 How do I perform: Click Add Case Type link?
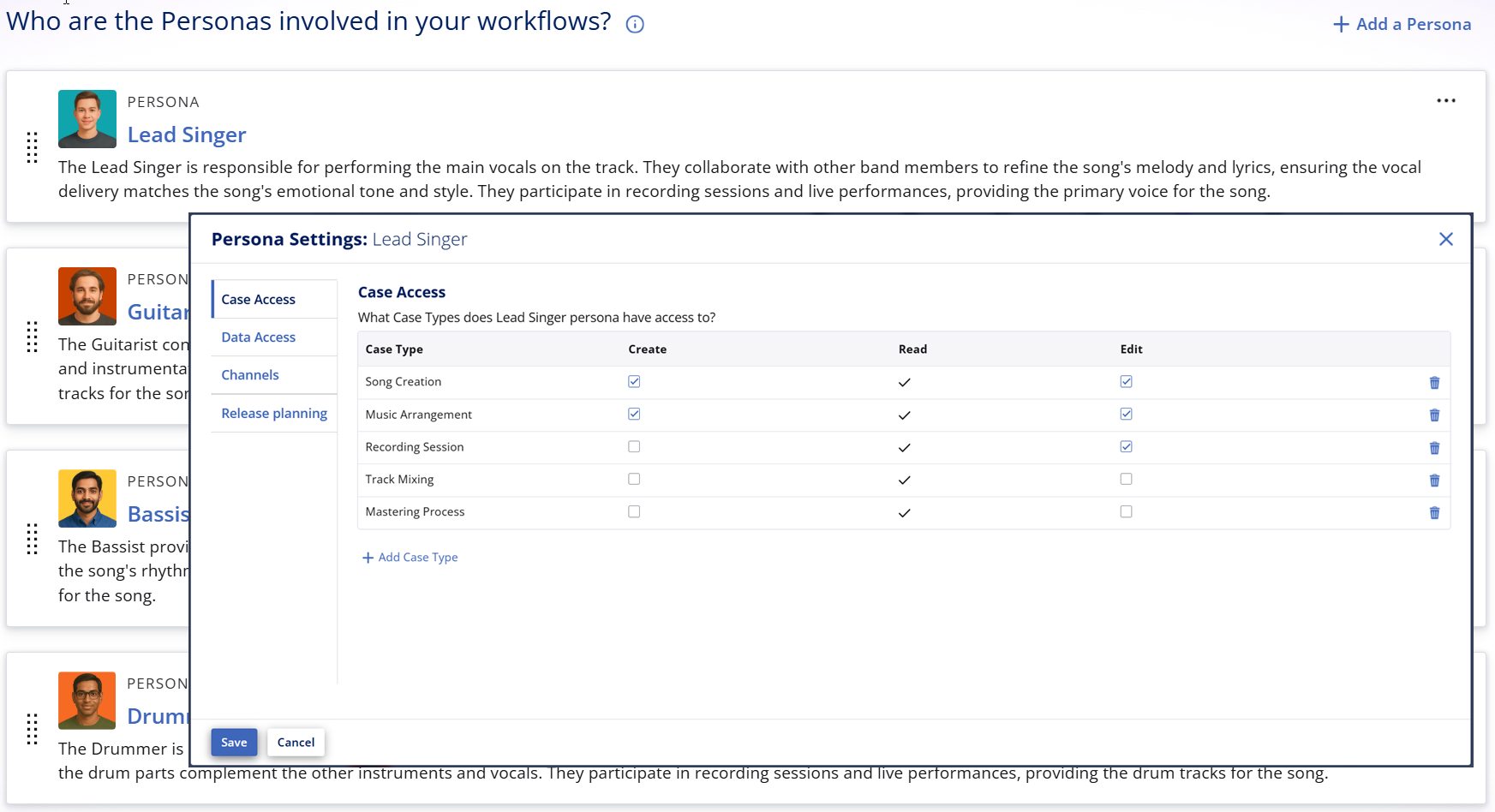(410, 558)
